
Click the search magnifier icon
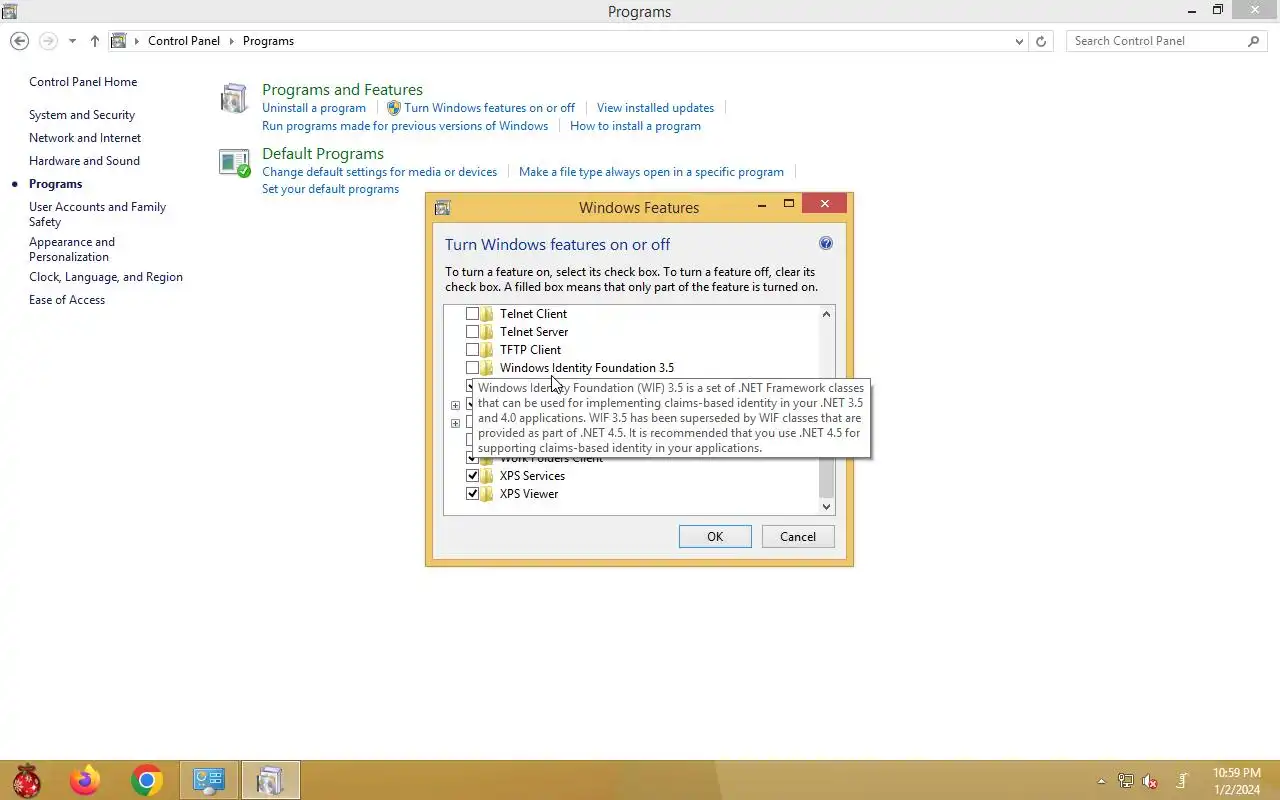pyautogui.click(x=1254, y=41)
